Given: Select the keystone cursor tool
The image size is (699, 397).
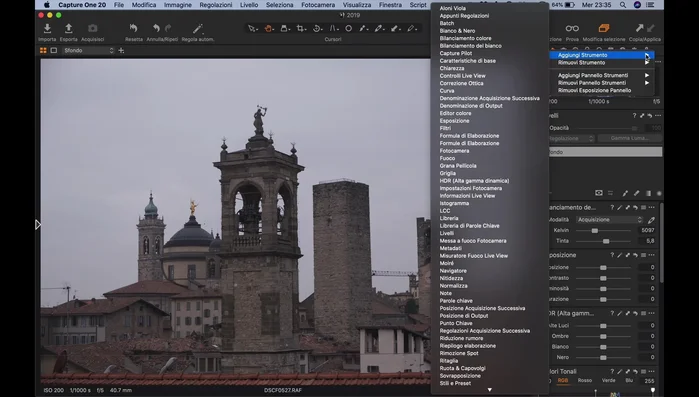Looking at the screenshot, I should (x=333, y=29).
